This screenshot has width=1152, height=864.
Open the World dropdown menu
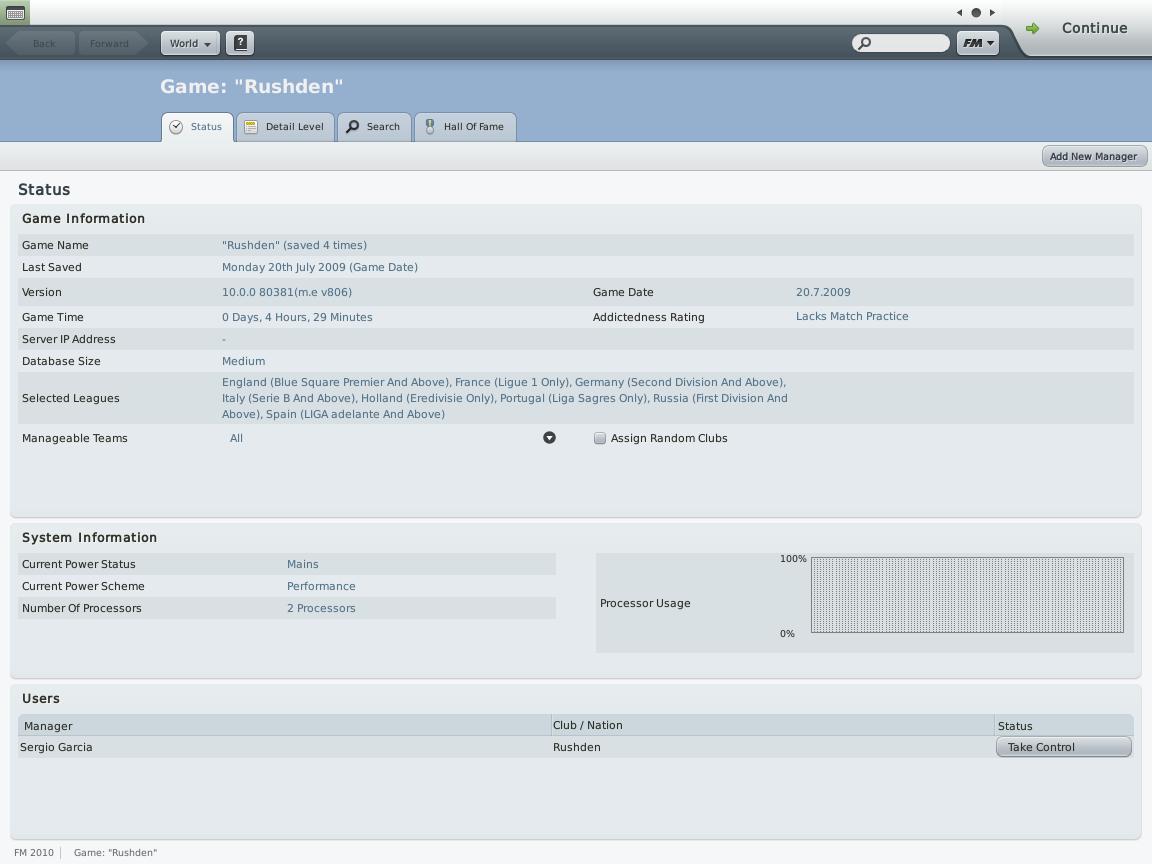[190, 43]
